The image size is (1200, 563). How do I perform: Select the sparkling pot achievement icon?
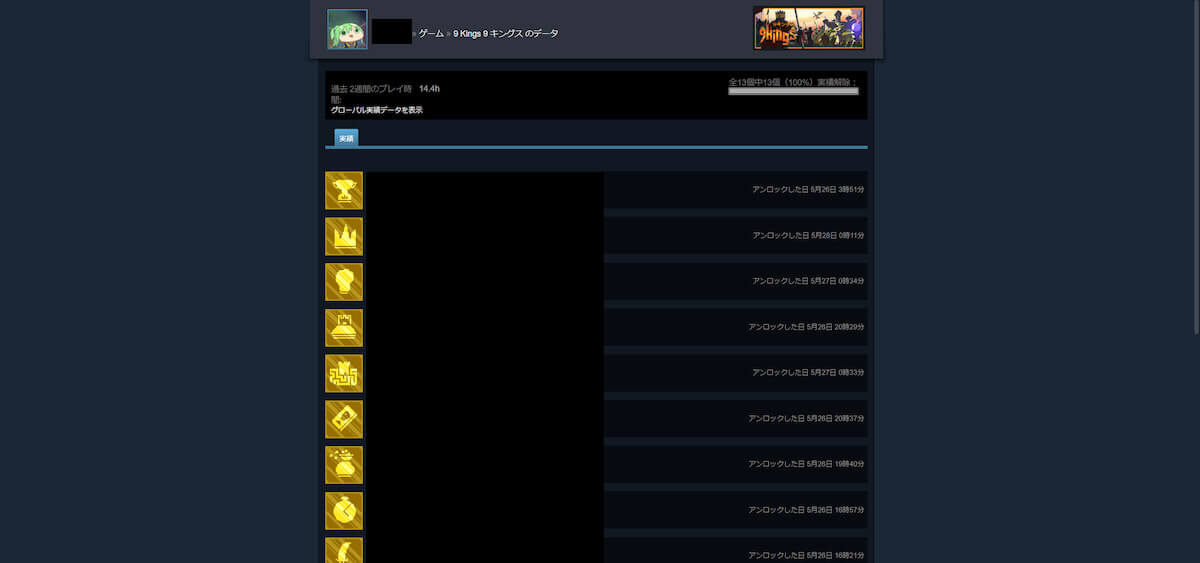click(344, 465)
